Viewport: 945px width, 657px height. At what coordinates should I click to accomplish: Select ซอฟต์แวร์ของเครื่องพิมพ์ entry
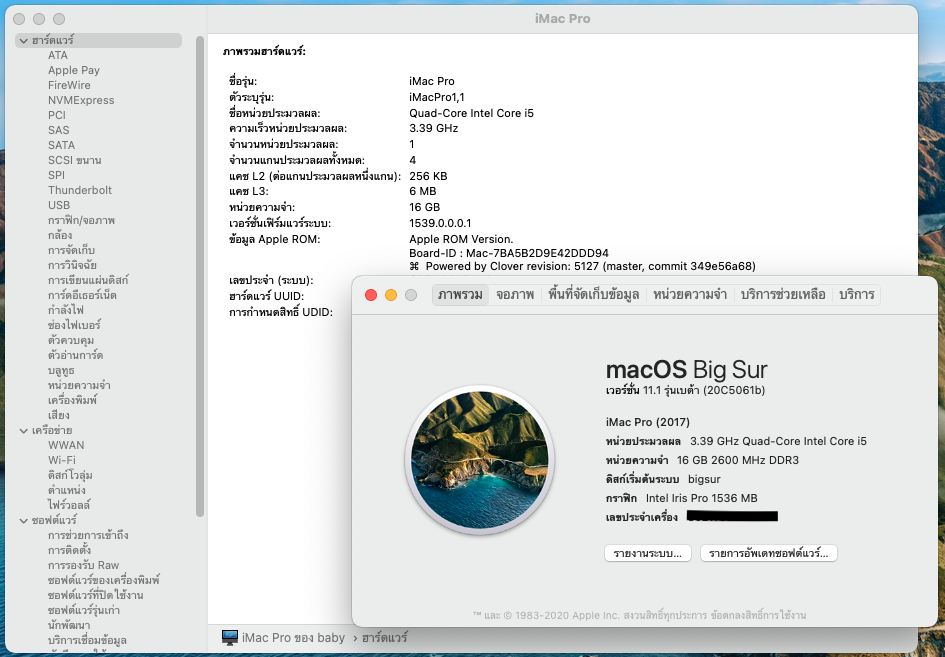[x=104, y=580]
